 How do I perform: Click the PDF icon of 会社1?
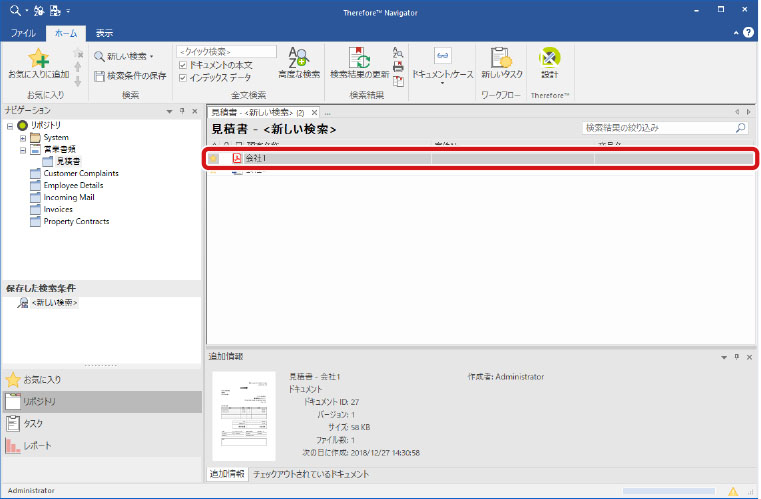(237, 158)
